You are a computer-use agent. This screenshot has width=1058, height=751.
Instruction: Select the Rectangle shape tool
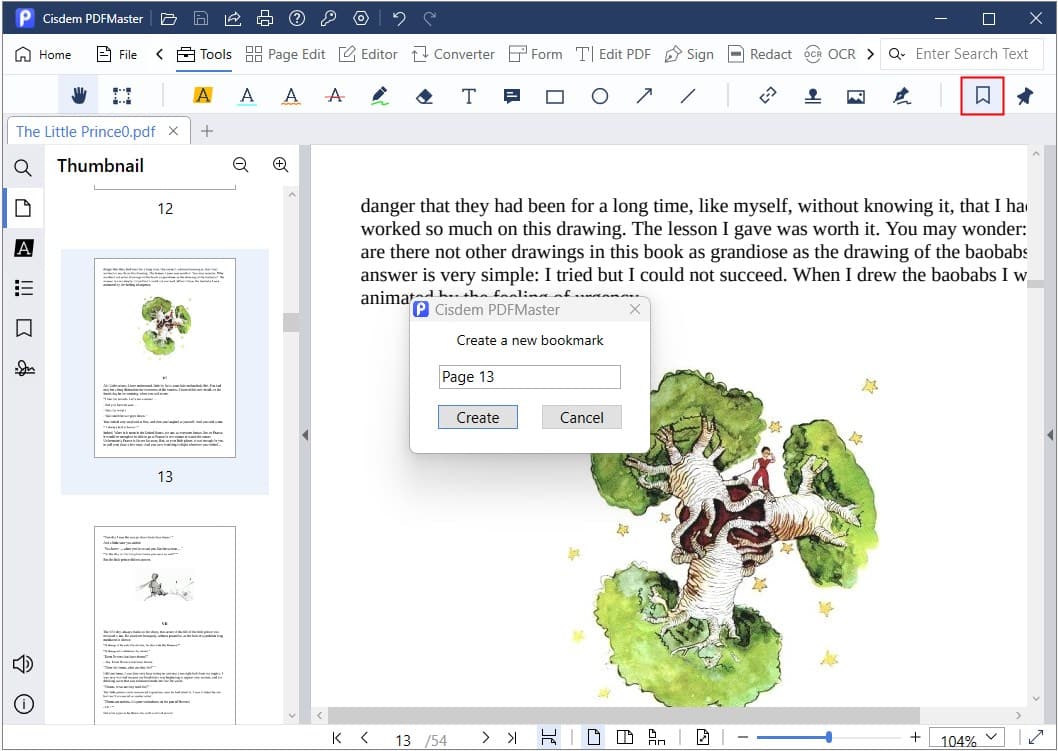tap(555, 96)
